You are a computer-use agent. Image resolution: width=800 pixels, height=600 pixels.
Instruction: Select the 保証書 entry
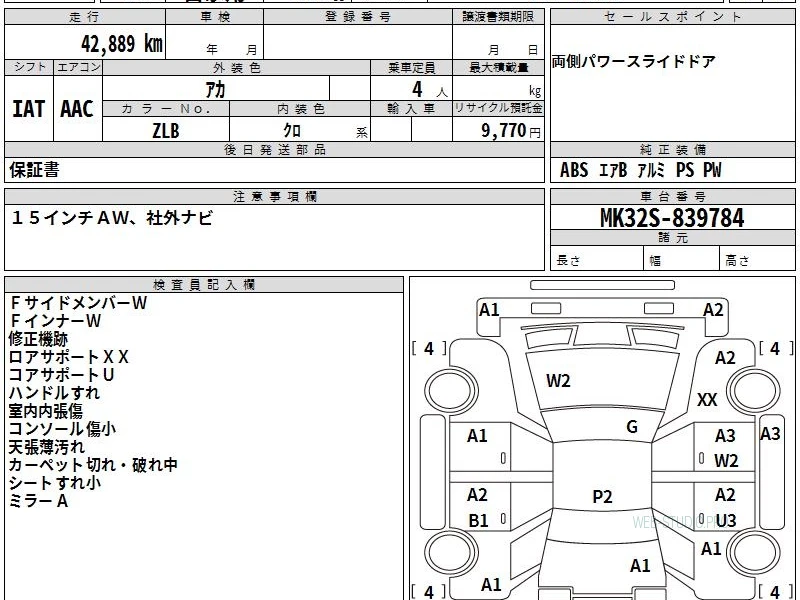pyautogui.click(x=34, y=170)
